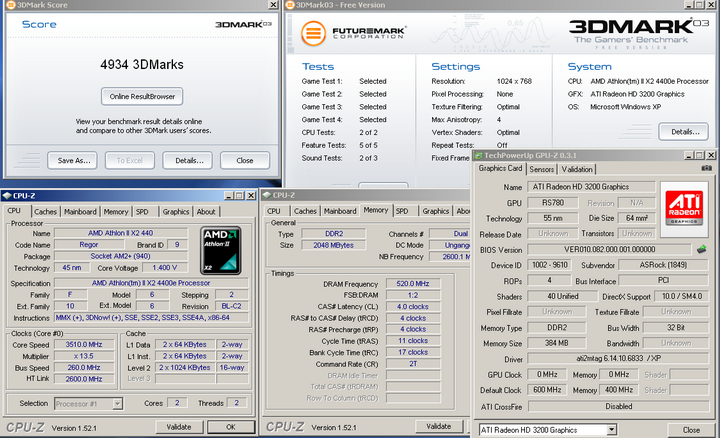Click the Subvendor ASRock (1849) field
This screenshot has width=720, height=438.
pos(664,265)
